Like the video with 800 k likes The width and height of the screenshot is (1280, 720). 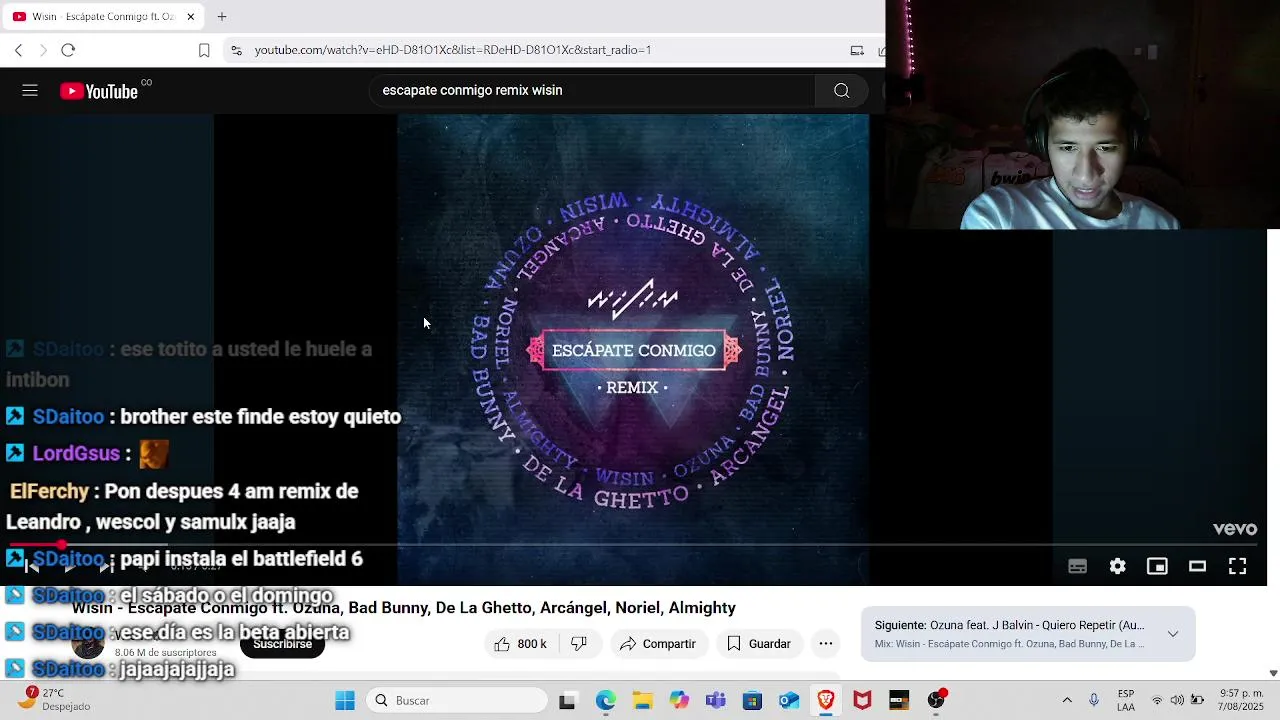[x=520, y=644]
